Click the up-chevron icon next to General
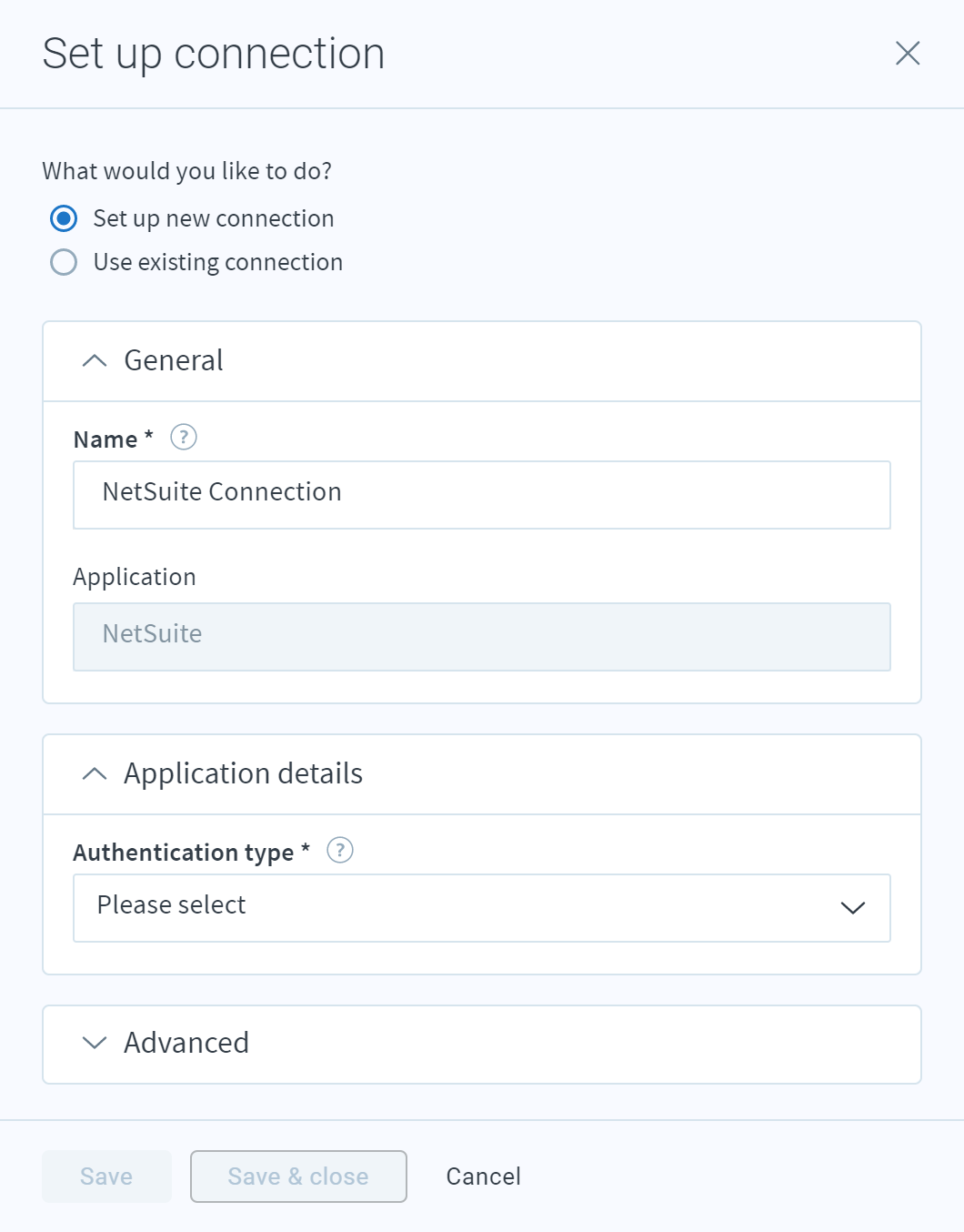 click(x=95, y=361)
